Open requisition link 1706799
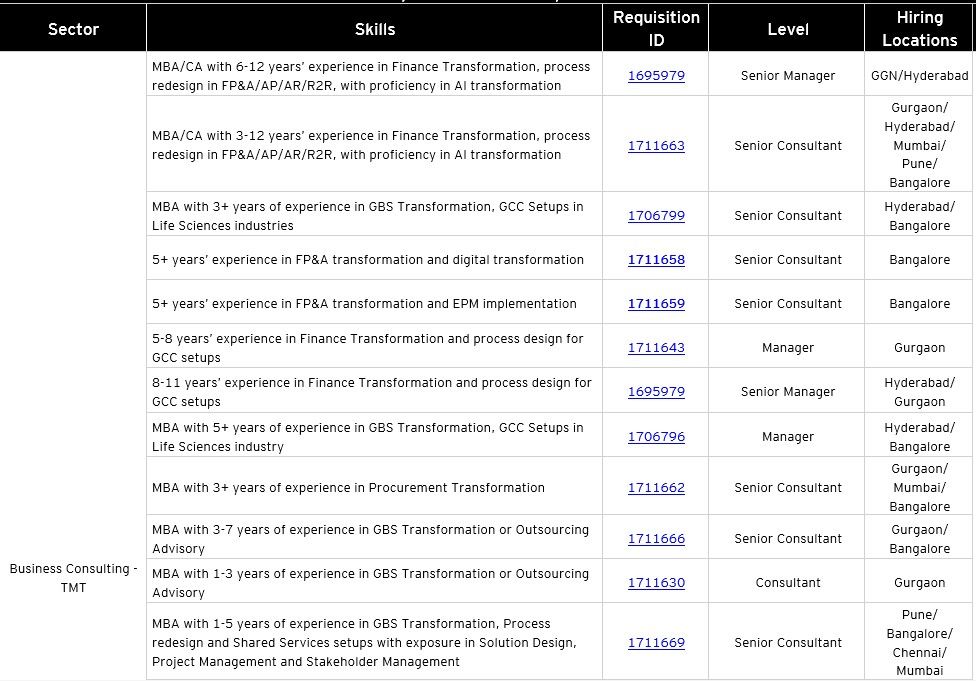 pyautogui.click(x=656, y=216)
